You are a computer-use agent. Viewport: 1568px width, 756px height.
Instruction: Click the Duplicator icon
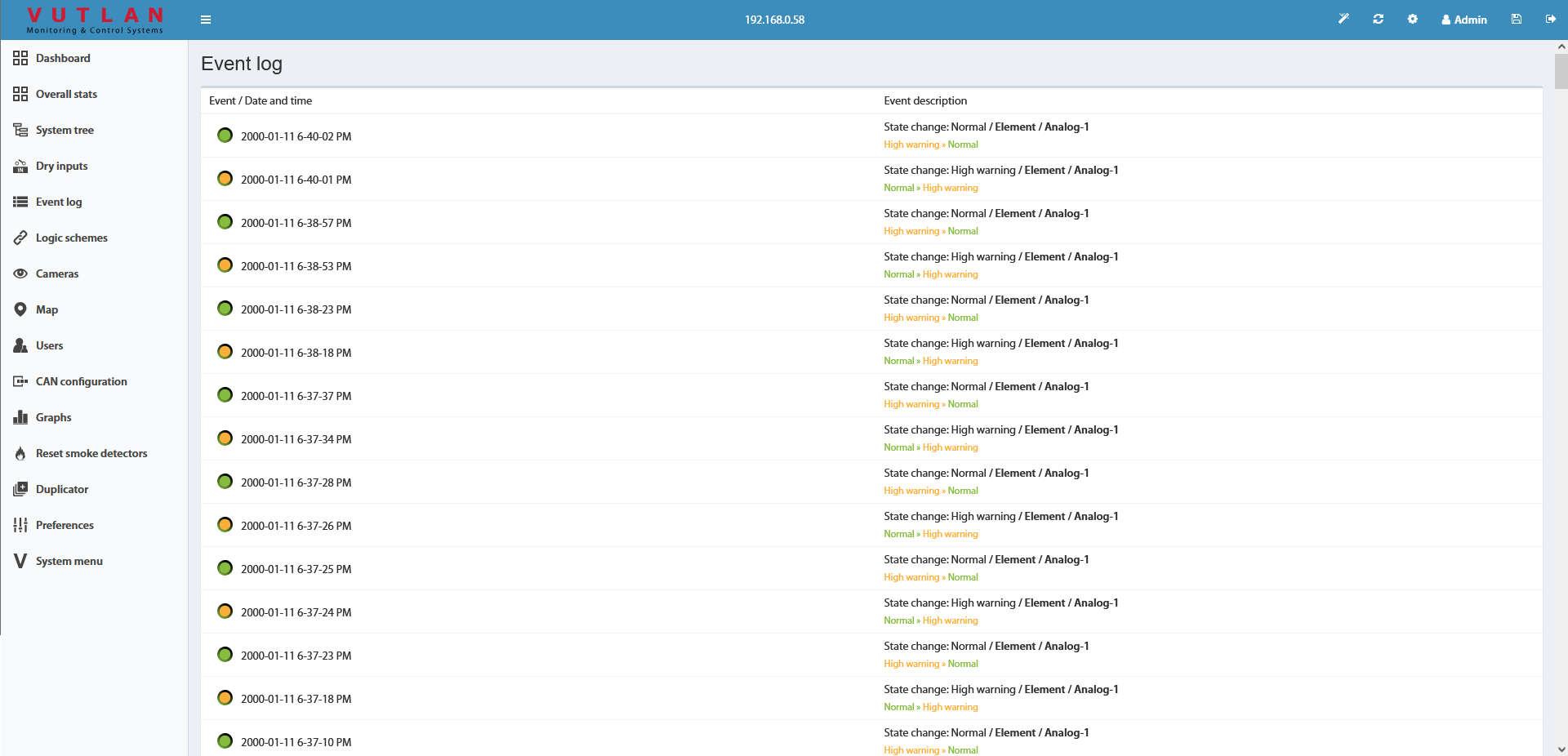click(x=20, y=489)
